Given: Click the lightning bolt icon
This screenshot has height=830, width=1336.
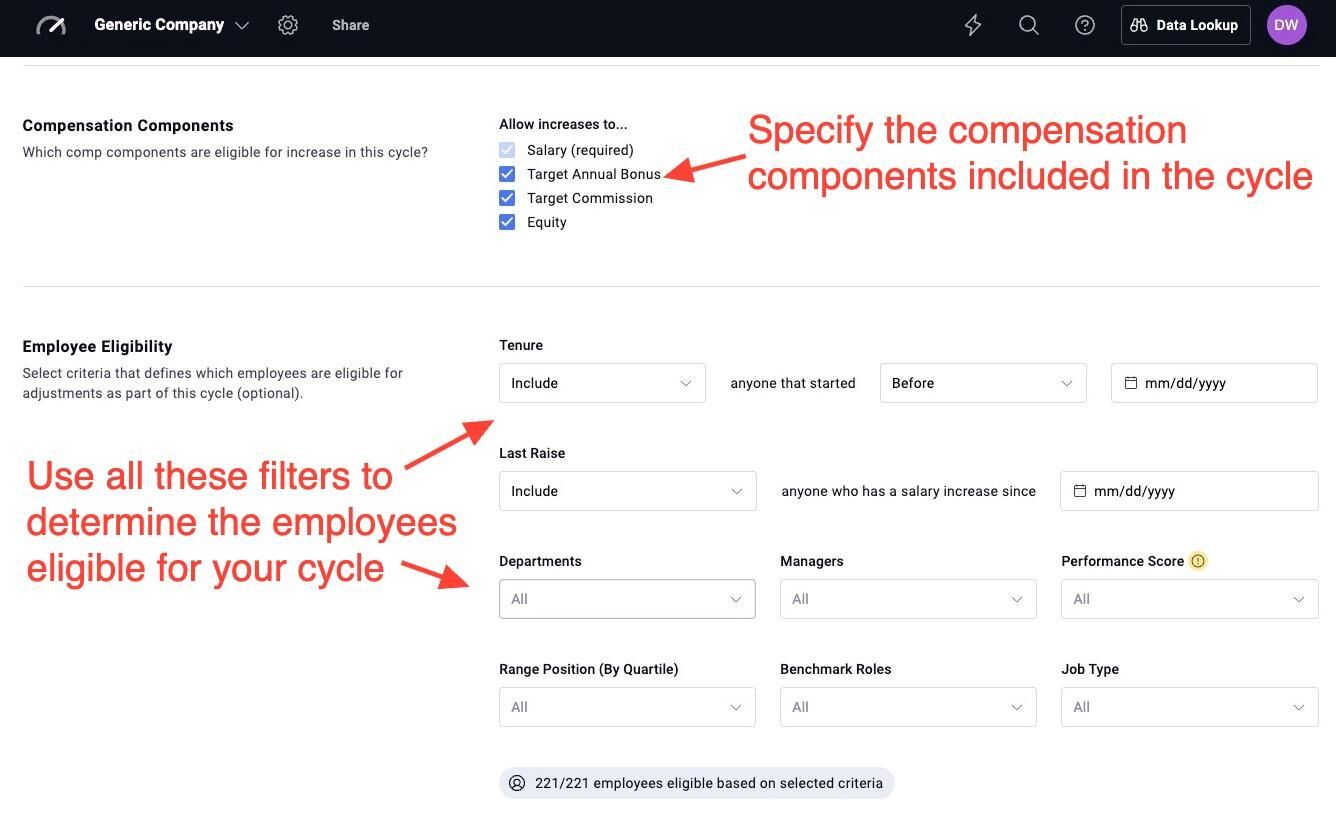Looking at the screenshot, I should click(973, 25).
